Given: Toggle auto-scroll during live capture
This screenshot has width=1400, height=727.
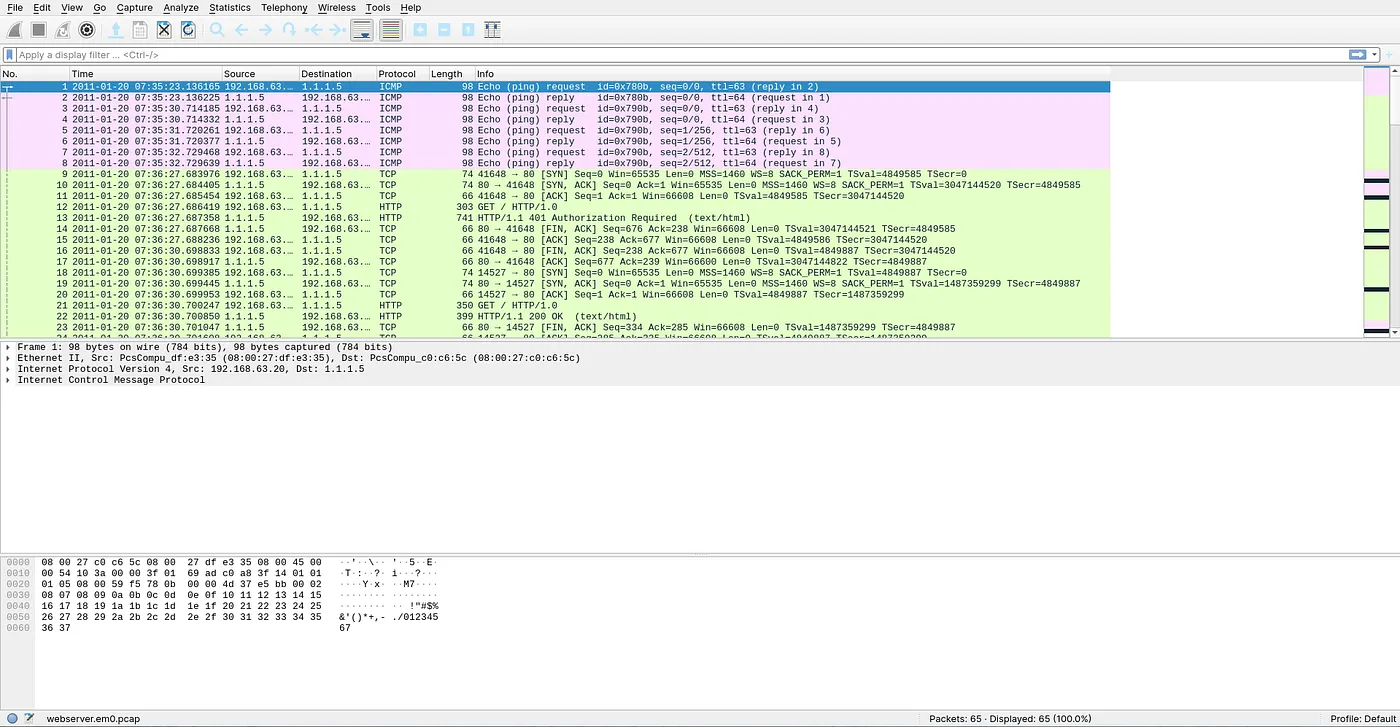Looking at the screenshot, I should (x=362, y=30).
